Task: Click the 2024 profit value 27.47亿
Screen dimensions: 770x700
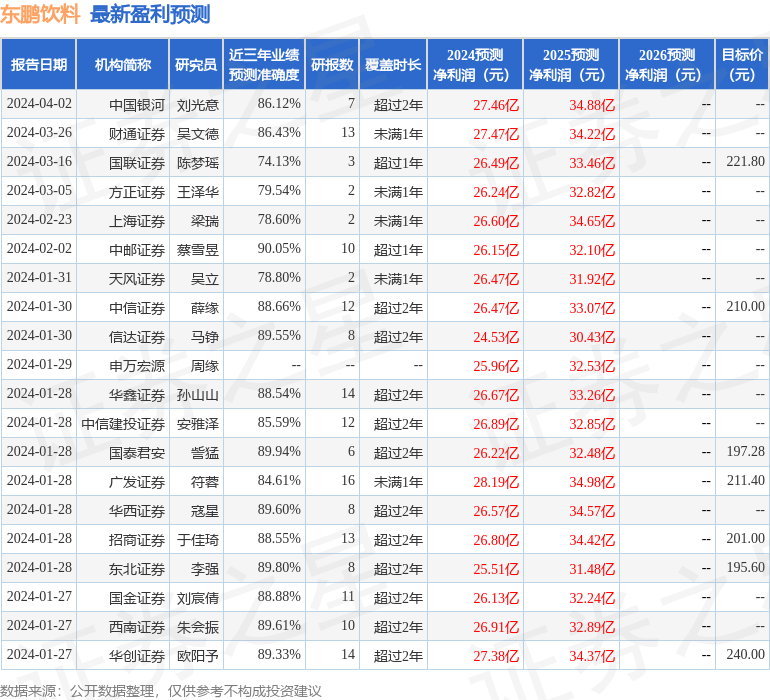Action: (x=496, y=134)
